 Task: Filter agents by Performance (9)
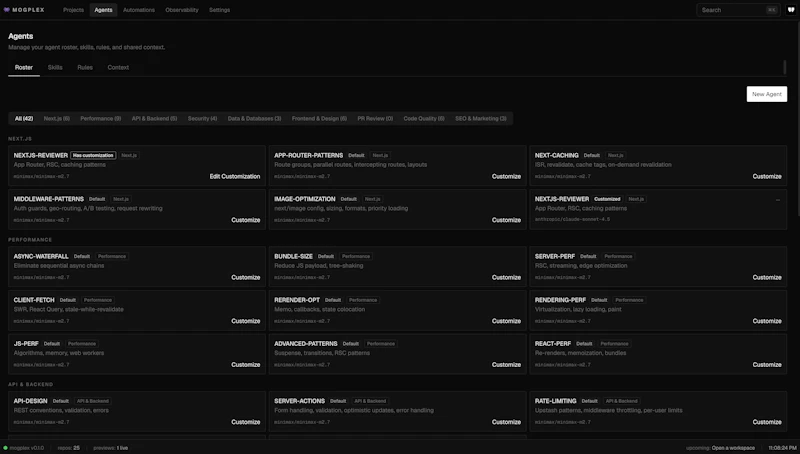pyautogui.click(x=101, y=118)
